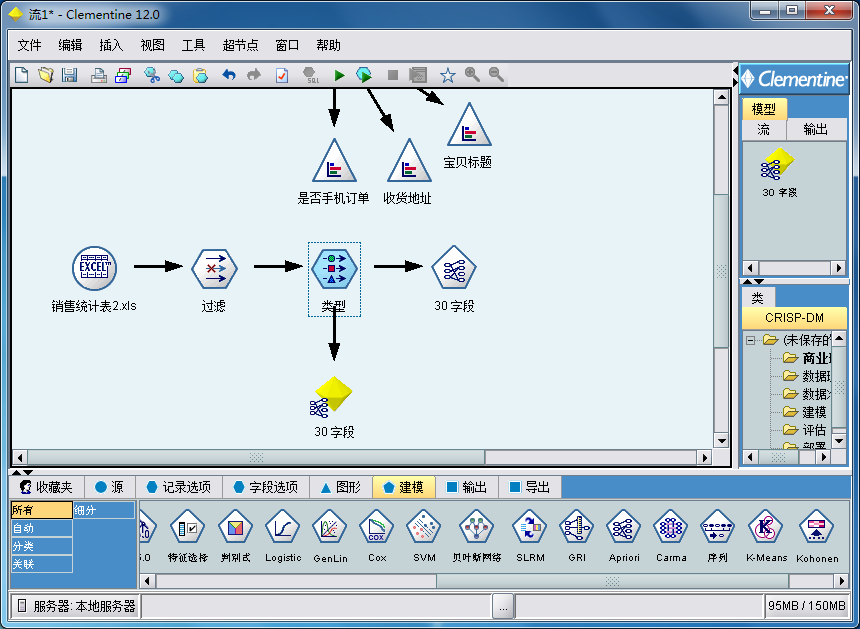Pick the Kohonen node in palette
Screen dimensions: 860x629
(x=817, y=536)
